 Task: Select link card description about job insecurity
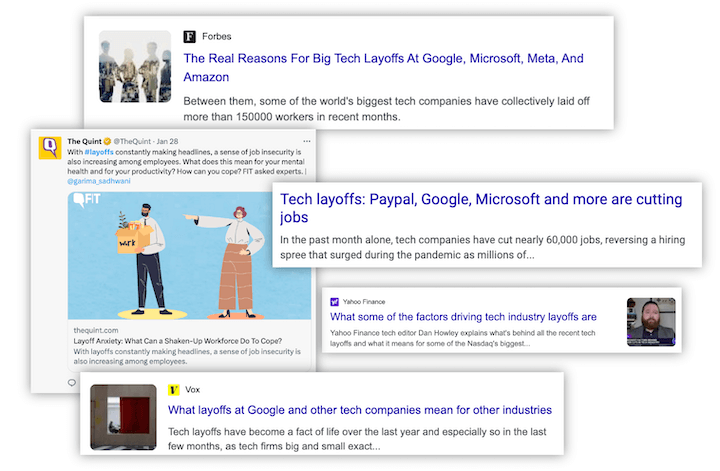click(x=187, y=357)
